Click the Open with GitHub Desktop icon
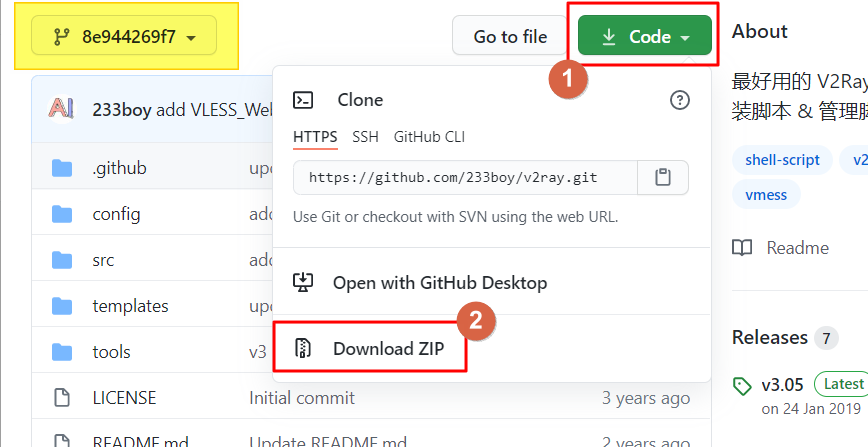 click(303, 283)
